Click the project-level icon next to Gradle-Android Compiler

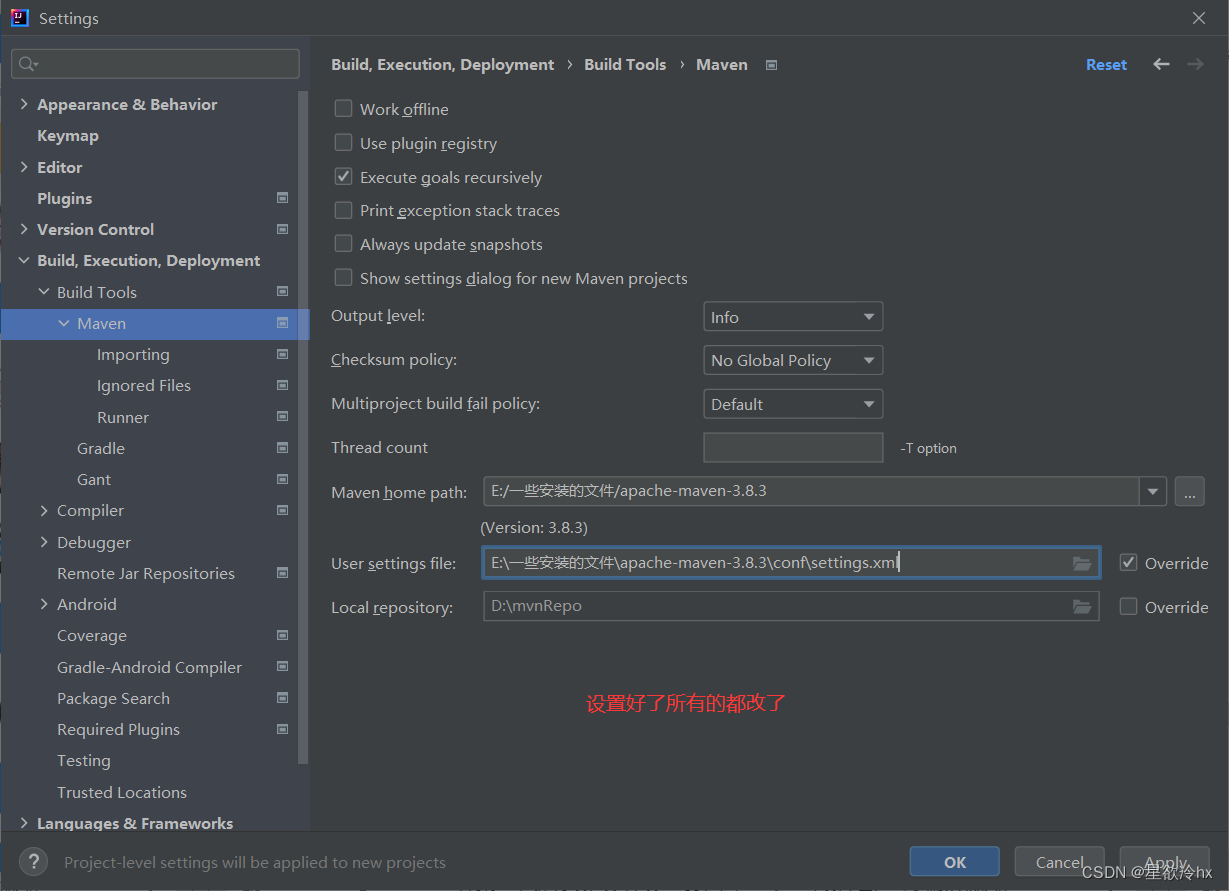click(x=282, y=667)
